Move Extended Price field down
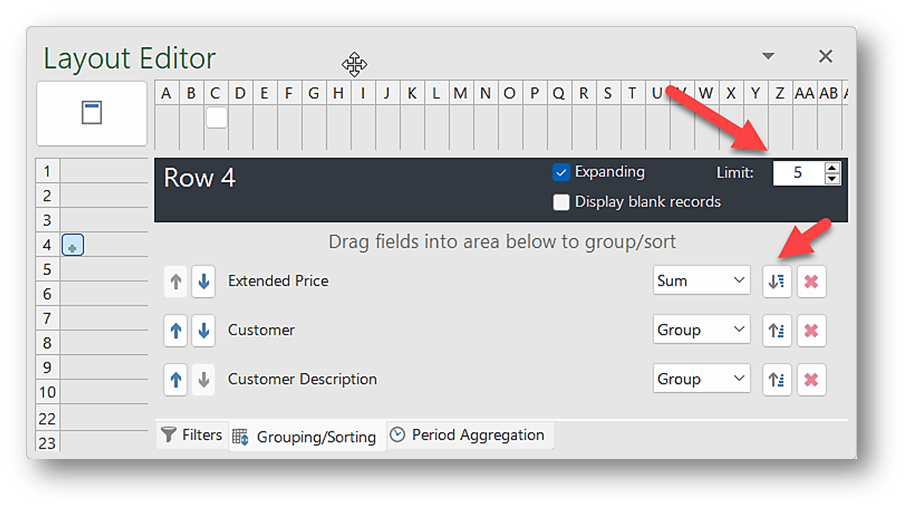Screen dimensions: 909x511 (203, 282)
